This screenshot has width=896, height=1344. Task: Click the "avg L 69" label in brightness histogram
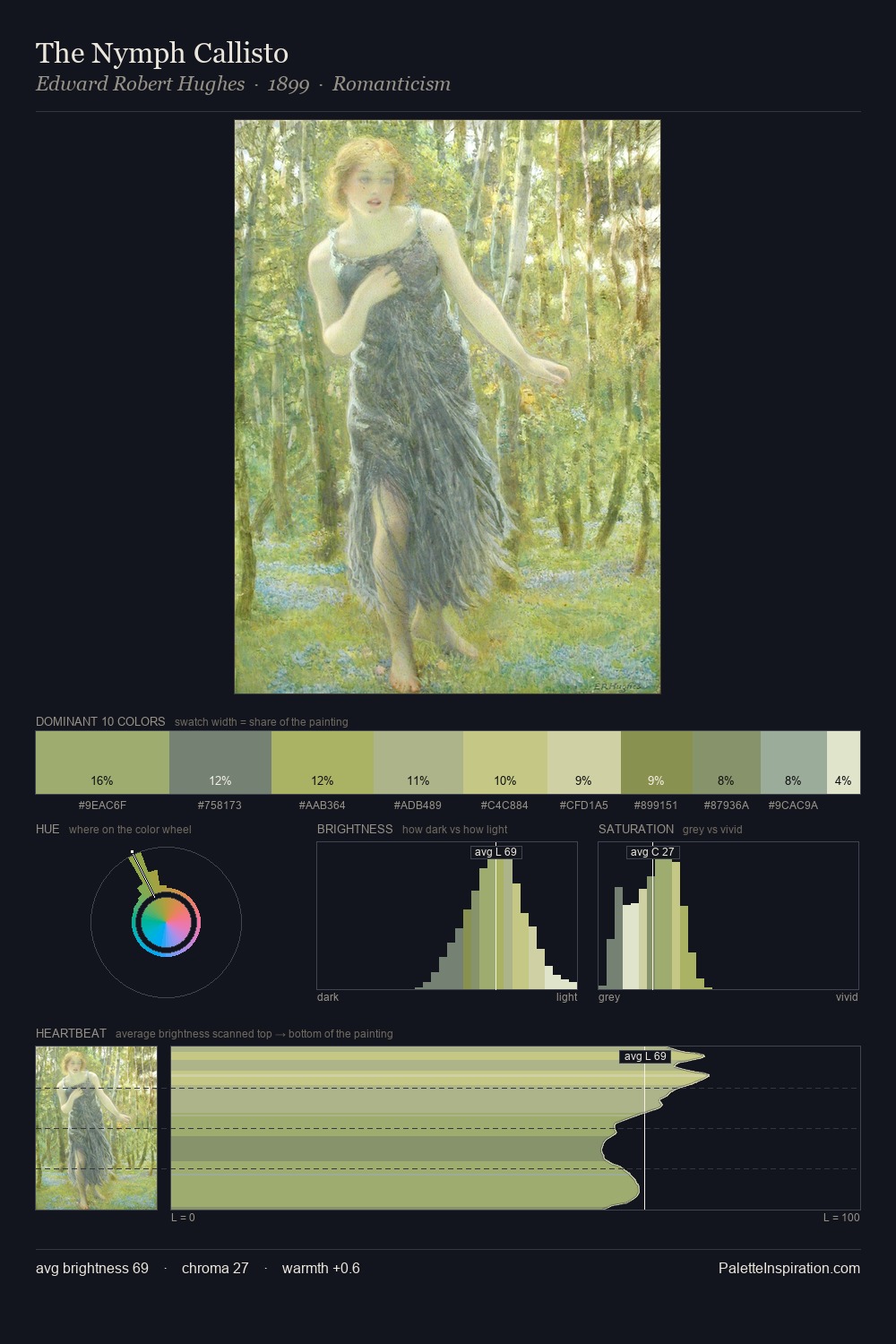tap(495, 852)
